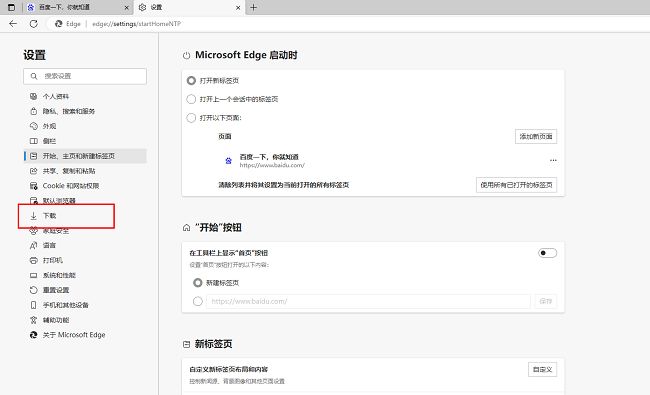Image resolution: width=650 pixels, height=395 pixels.
Task: Open 开始、主页和新建标签页 settings section
Action: [x=85, y=156]
